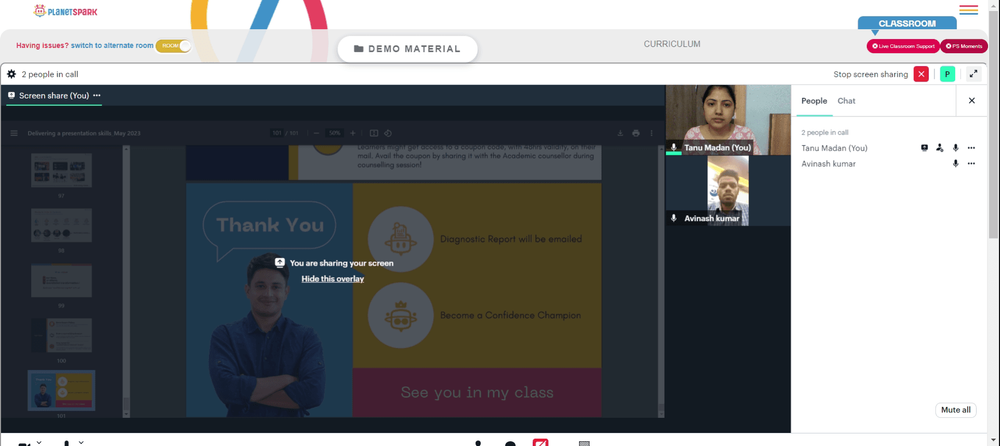
Task: Click the person icon in Tanu Madan row
Action: coord(939,148)
